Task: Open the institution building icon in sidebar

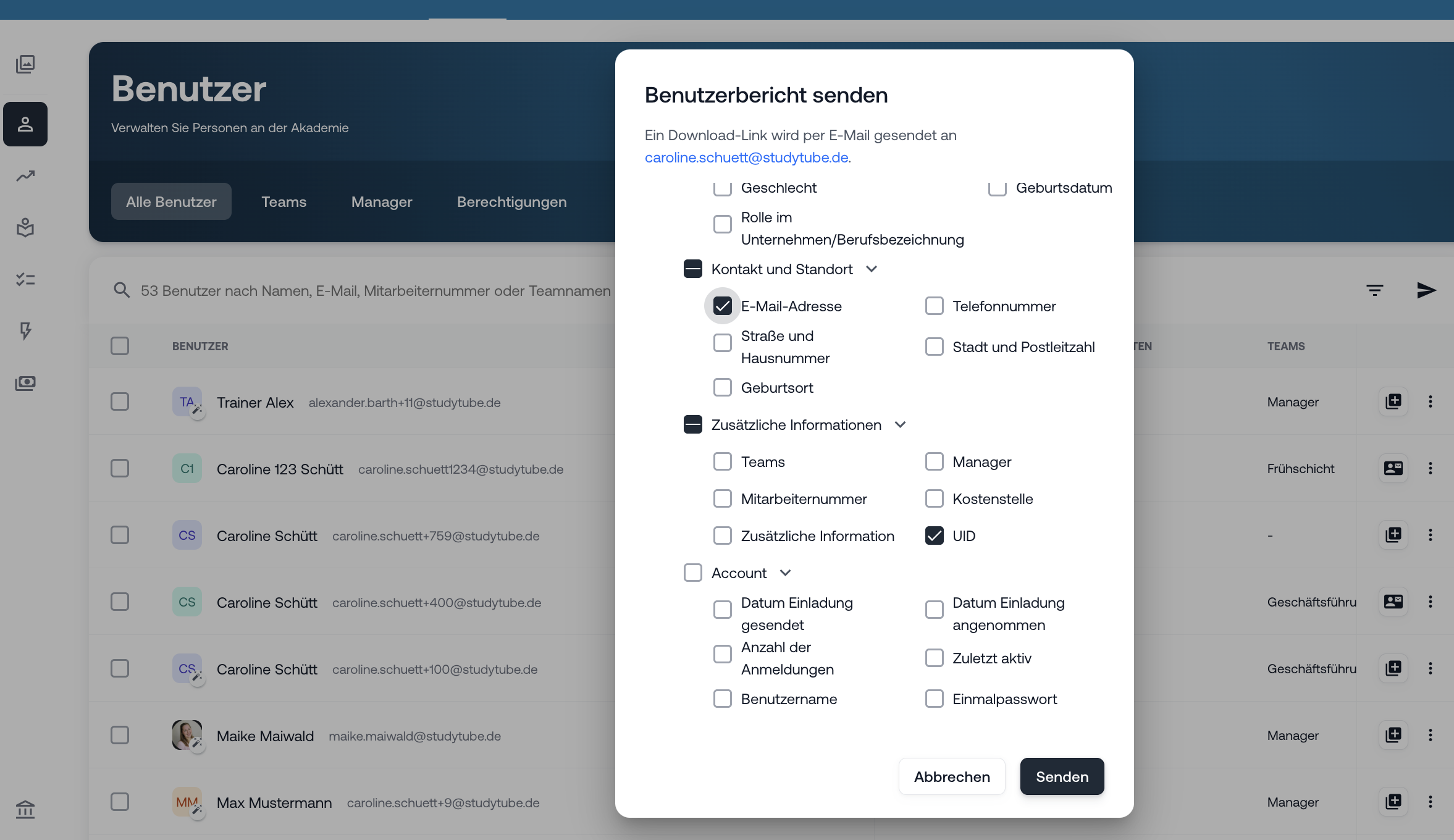Action: pos(25,808)
